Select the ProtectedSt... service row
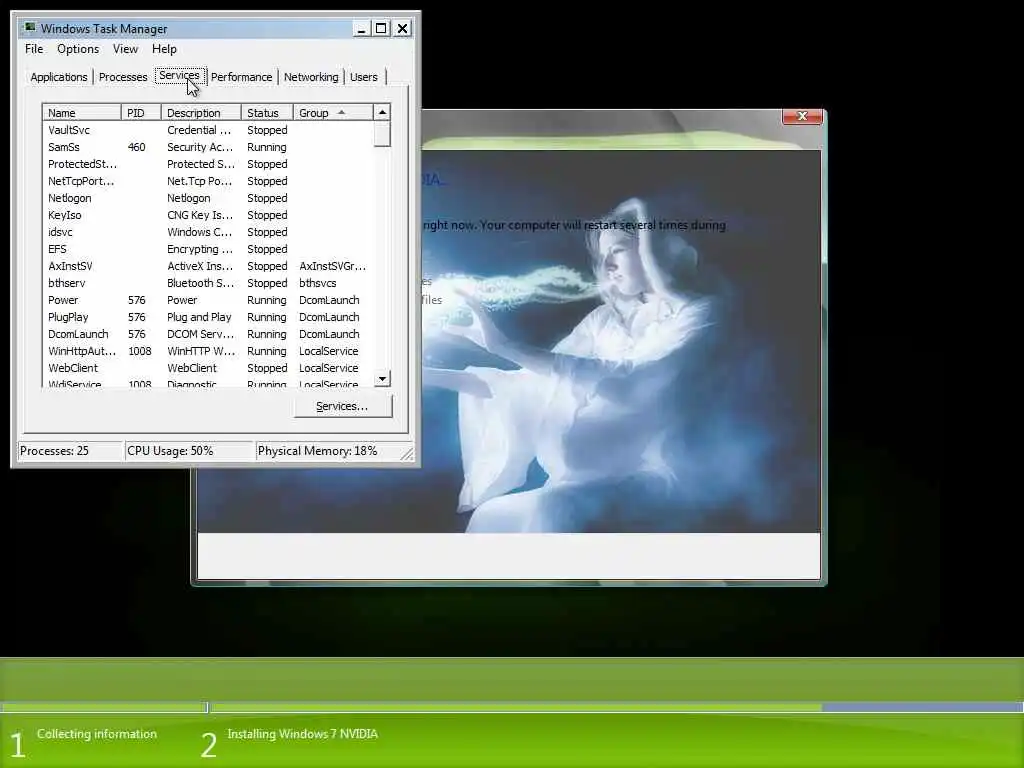The height and width of the screenshot is (768, 1024). coord(208,164)
